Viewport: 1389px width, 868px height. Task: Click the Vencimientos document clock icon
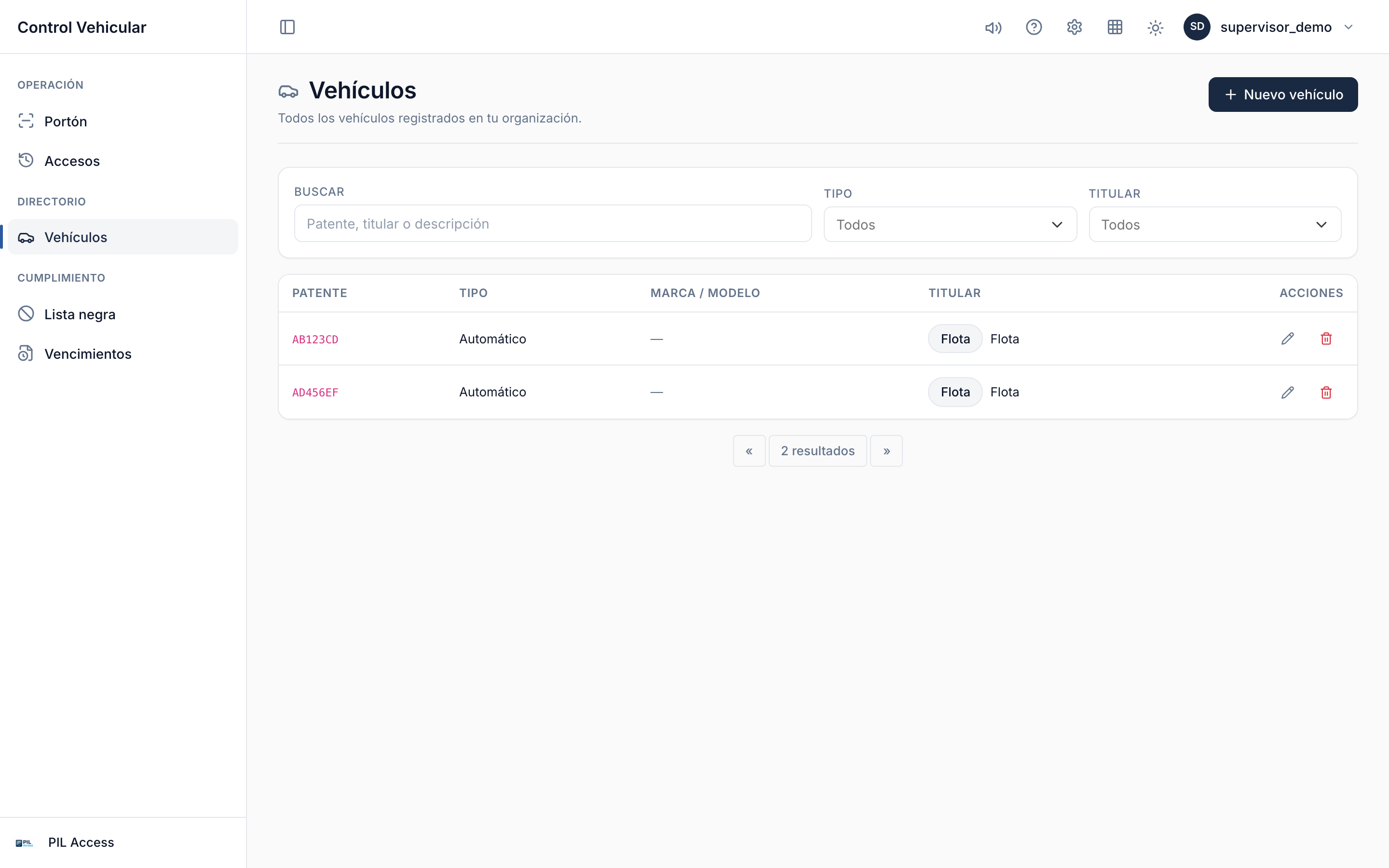coord(26,353)
